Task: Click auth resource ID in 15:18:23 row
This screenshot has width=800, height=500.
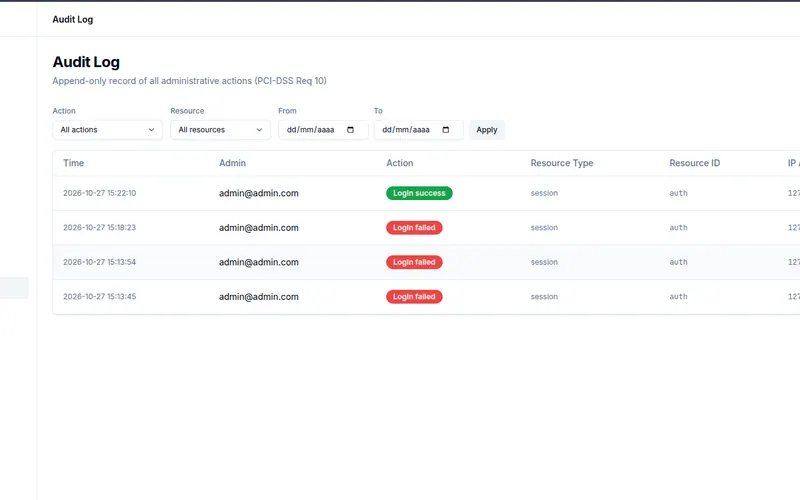Action: coord(678,228)
